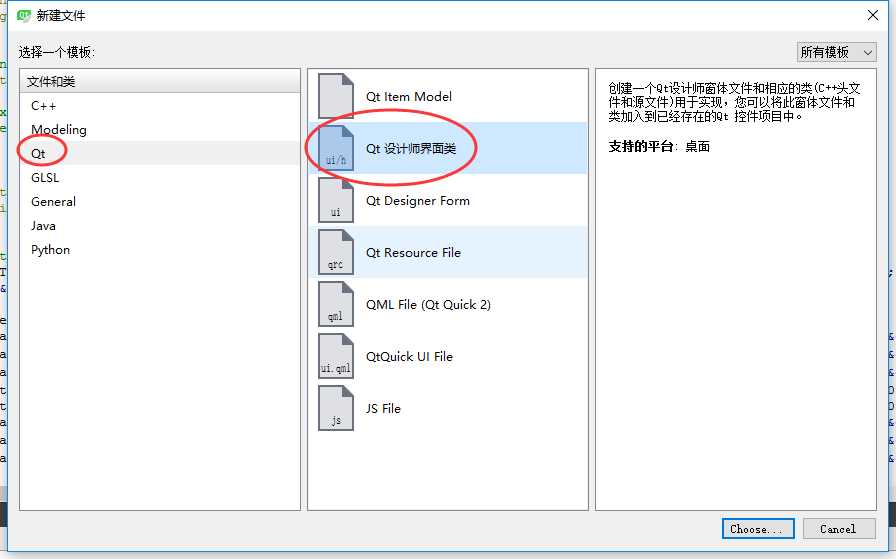Image resolution: width=896 pixels, height=559 pixels.
Task: Select QML File (Qt Quick 2) template
Action: tap(448, 304)
